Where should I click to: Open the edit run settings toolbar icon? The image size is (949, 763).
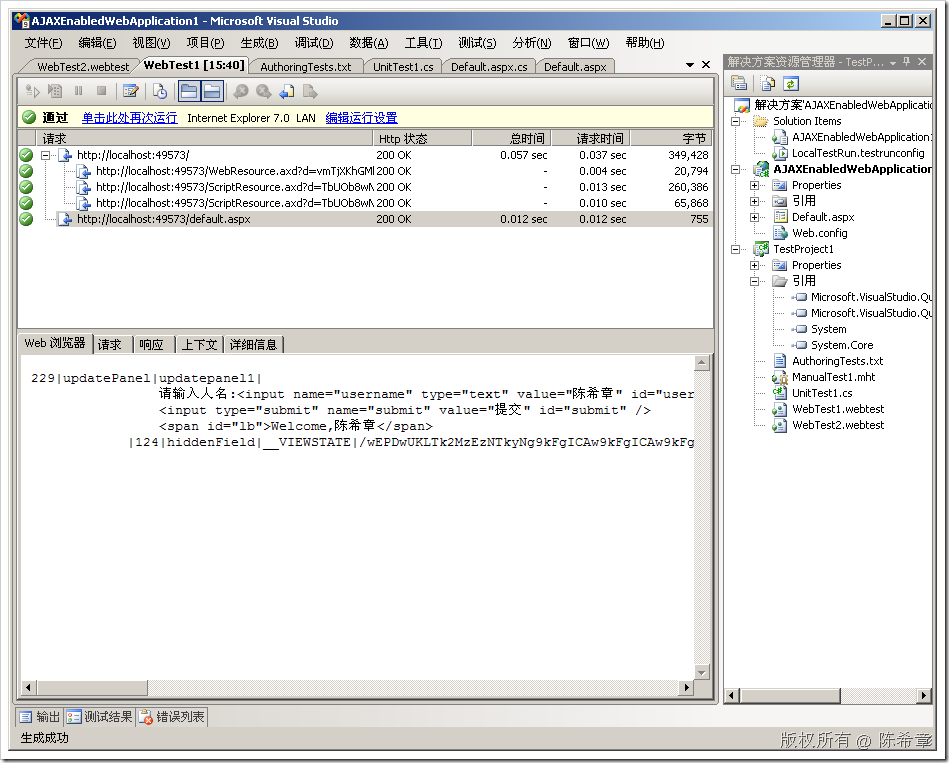130,91
